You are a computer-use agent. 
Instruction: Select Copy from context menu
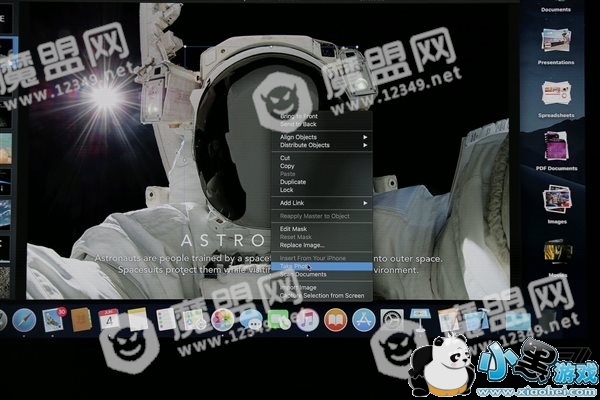pyautogui.click(x=322, y=166)
